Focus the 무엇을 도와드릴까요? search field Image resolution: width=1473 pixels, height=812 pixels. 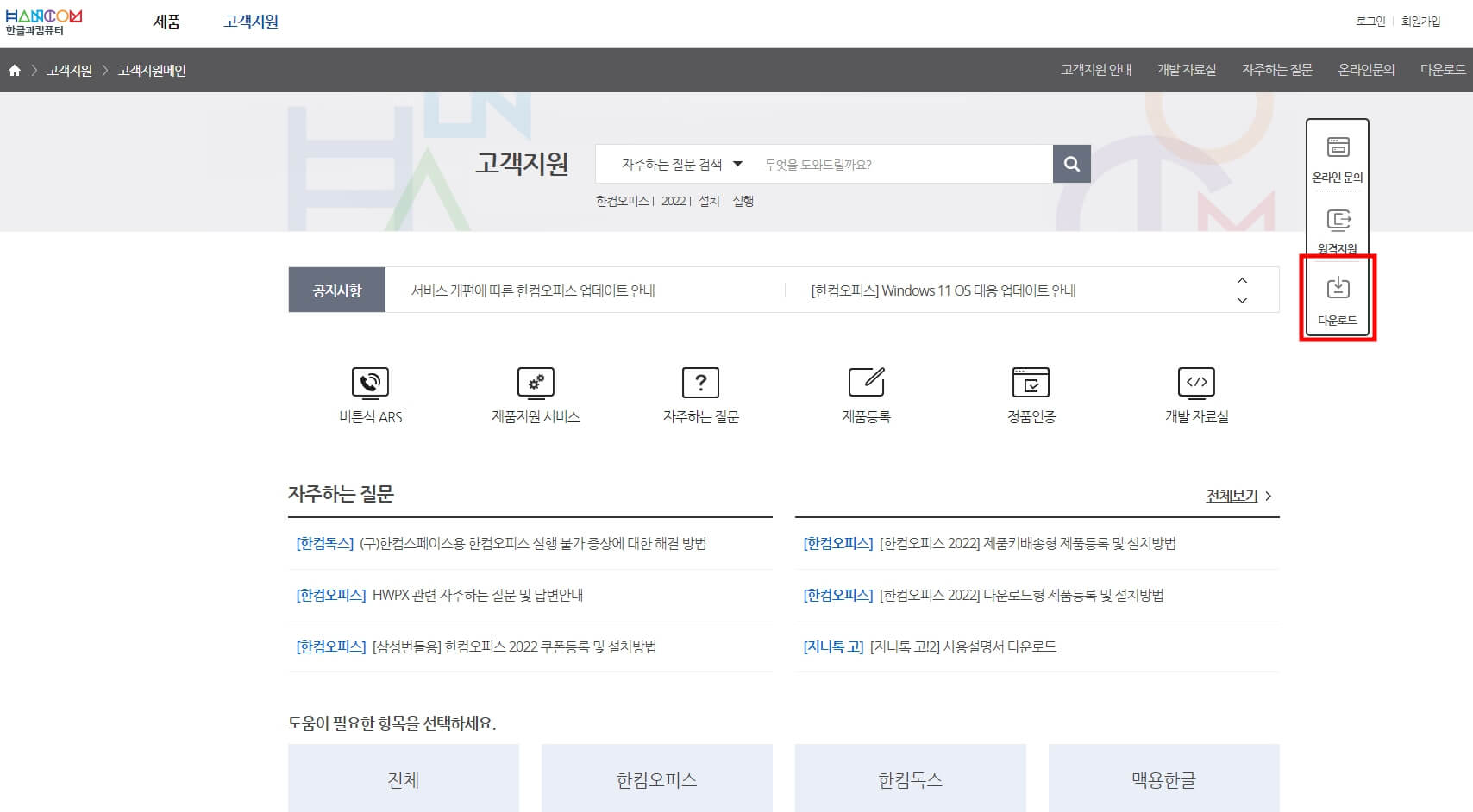pos(901,164)
